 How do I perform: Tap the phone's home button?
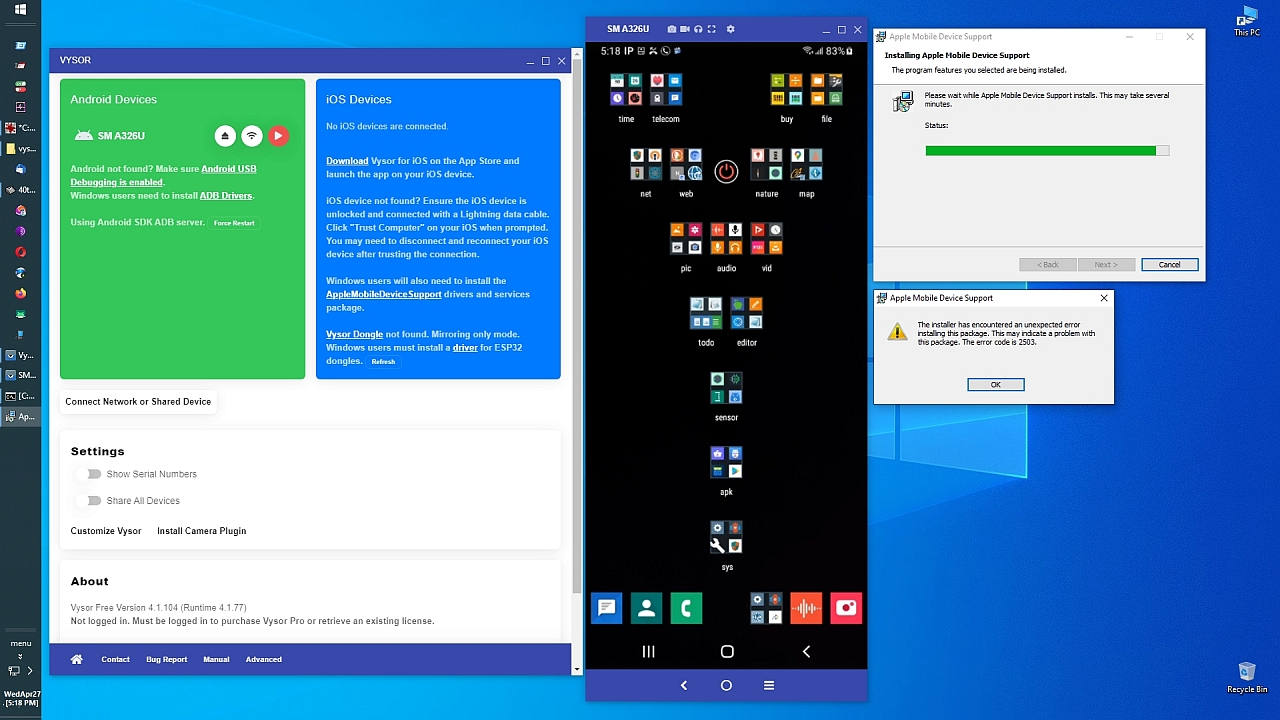pyautogui.click(x=727, y=652)
